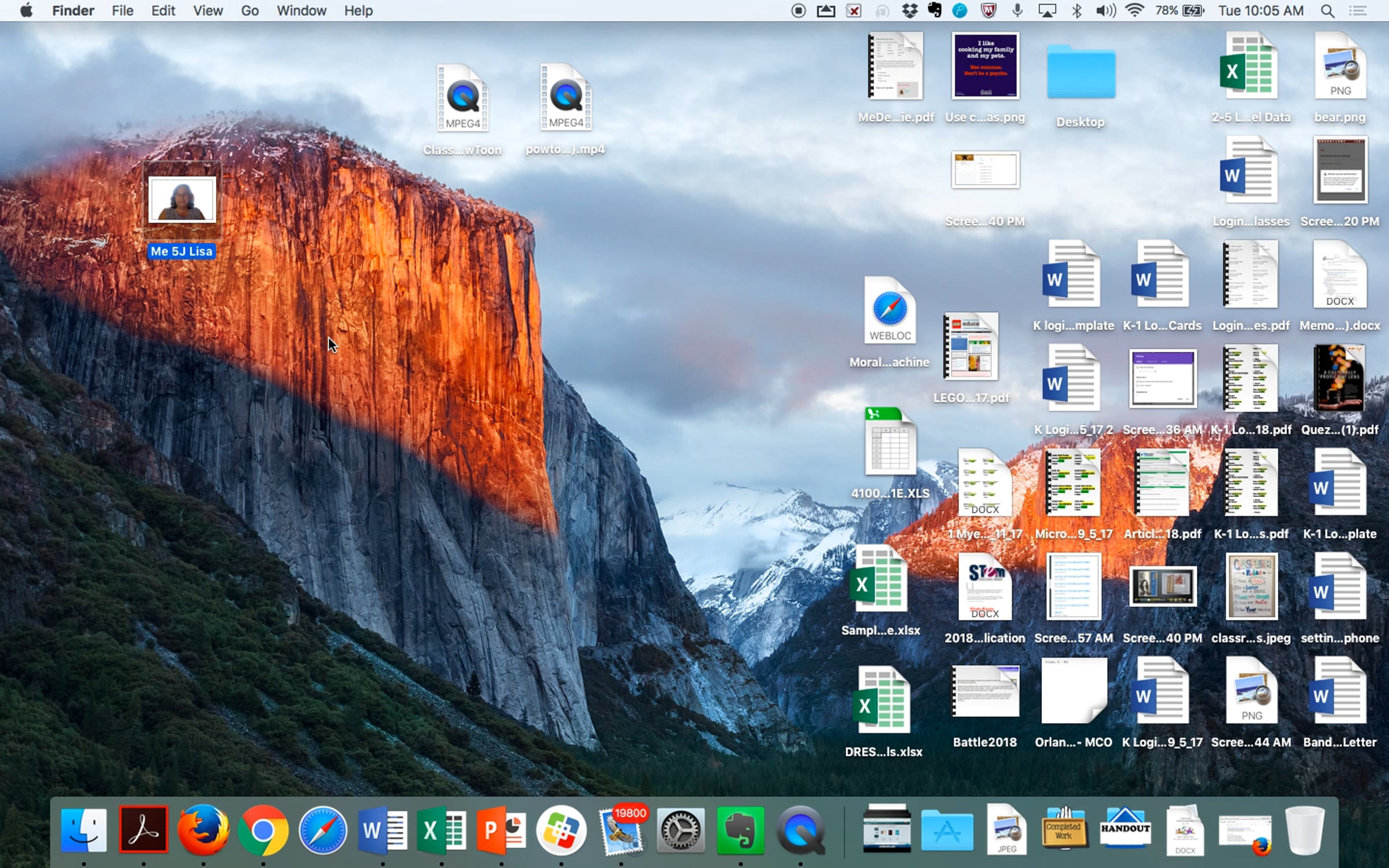Open the volume control in menu bar

point(1105,10)
